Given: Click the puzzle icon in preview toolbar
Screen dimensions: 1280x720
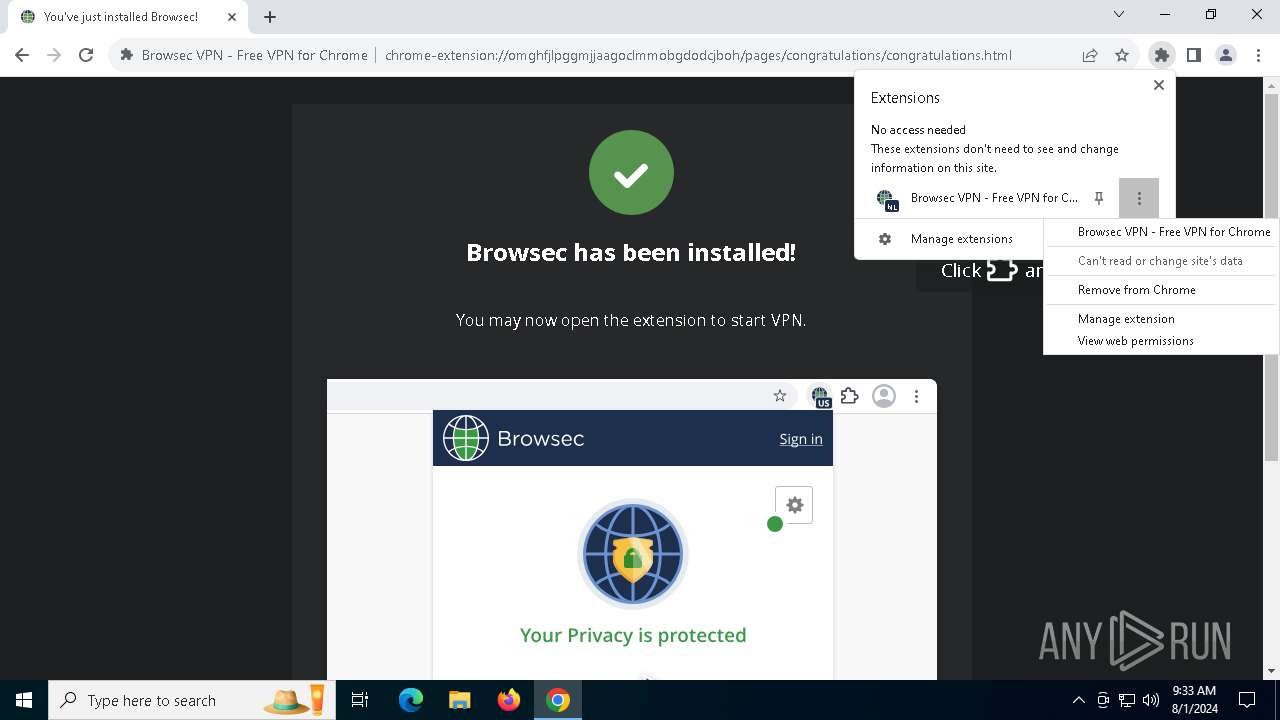Looking at the screenshot, I should (x=850, y=396).
